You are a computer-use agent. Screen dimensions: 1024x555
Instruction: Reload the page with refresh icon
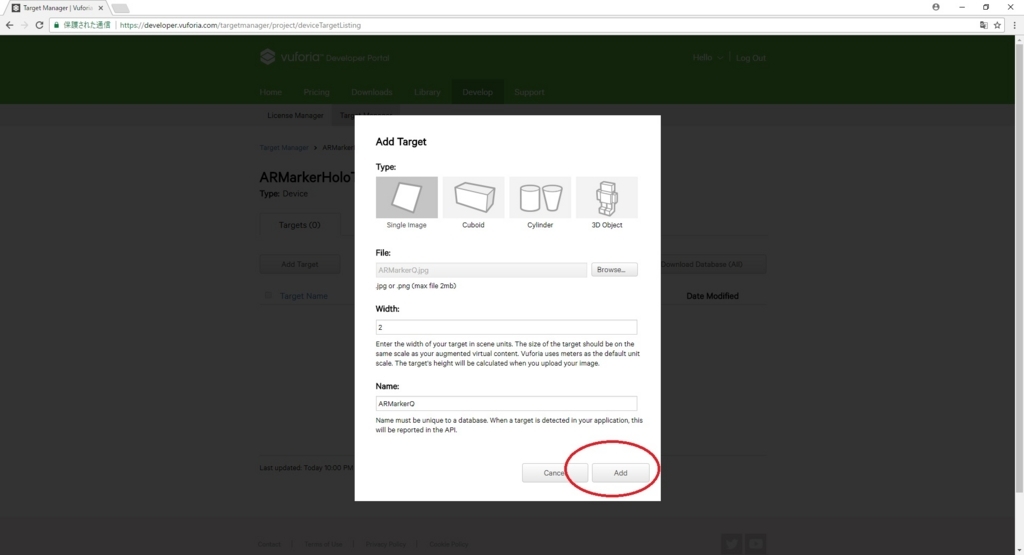click(39, 25)
